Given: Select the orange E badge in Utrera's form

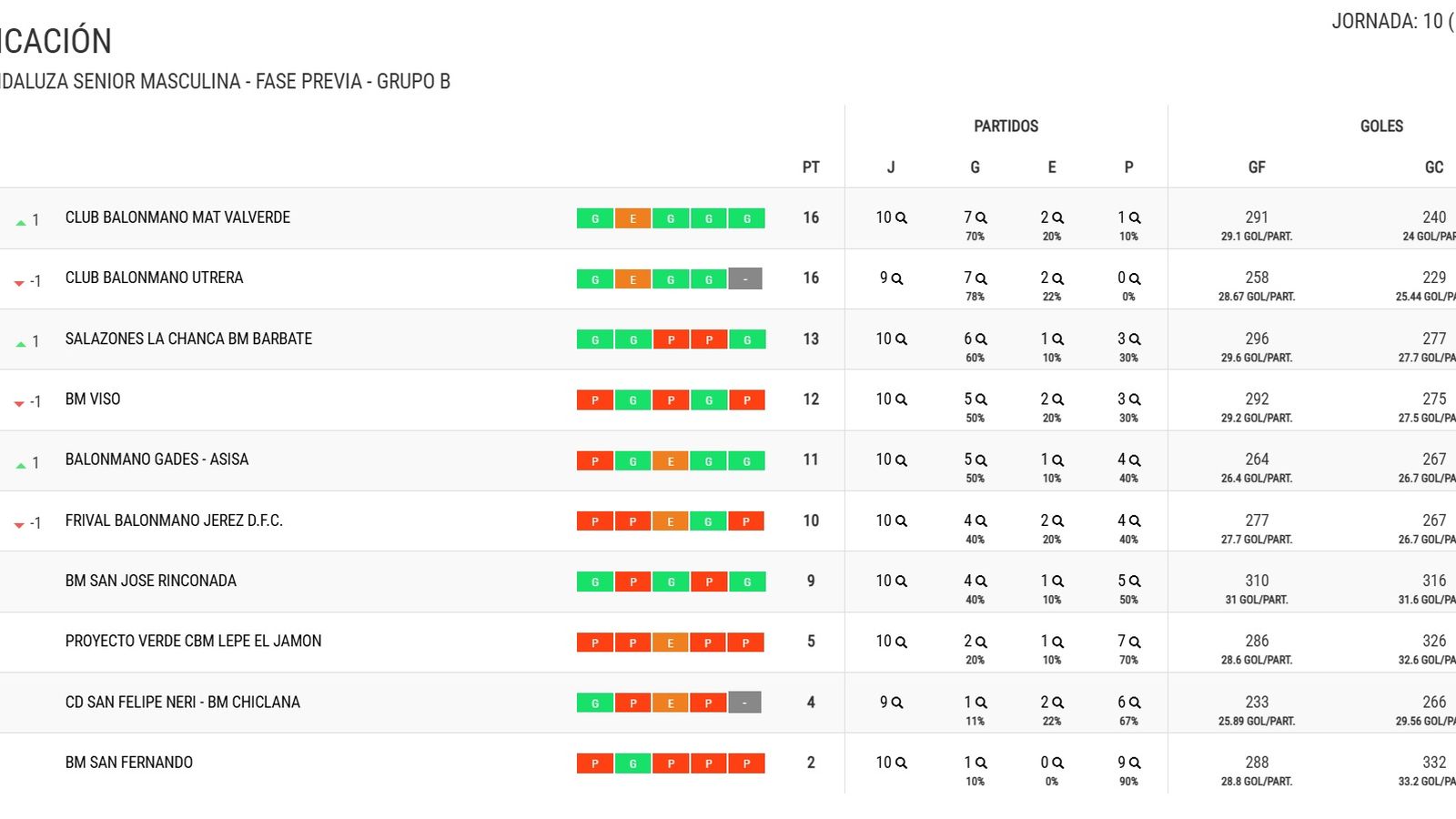Looking at the screenshot, I should (632, 278).
